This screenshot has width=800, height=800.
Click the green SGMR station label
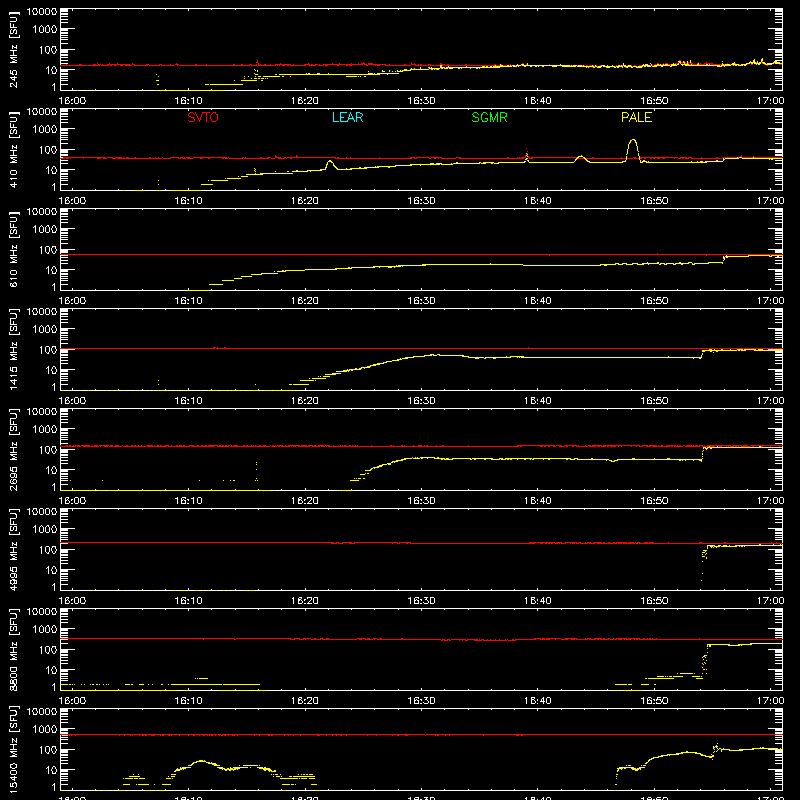click(x=489, y=117)
